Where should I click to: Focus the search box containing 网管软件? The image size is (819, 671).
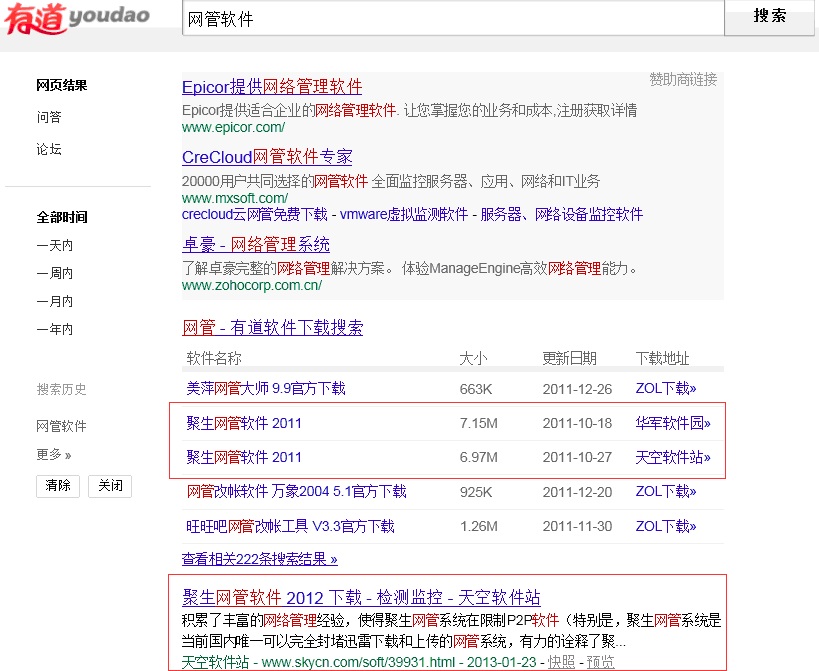pos(453,19)
